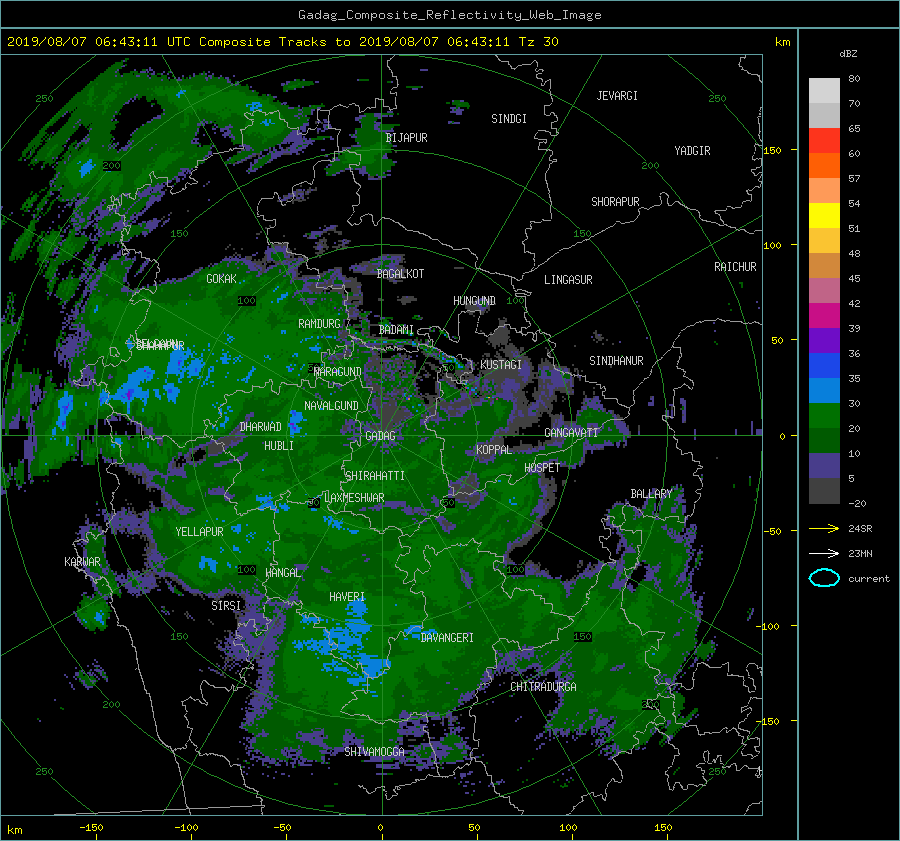Click the YELLAPUR city label
The image size is (900, 841).
199,532
